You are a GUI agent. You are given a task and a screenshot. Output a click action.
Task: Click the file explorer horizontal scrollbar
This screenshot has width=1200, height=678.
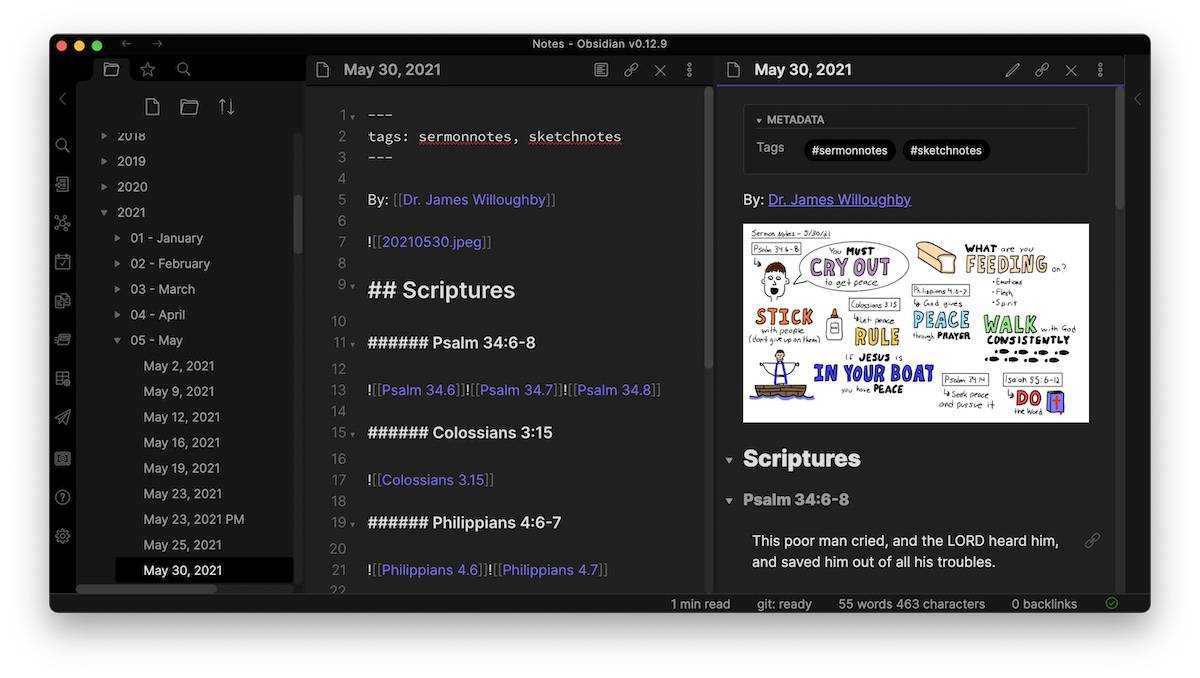(146, 589)
